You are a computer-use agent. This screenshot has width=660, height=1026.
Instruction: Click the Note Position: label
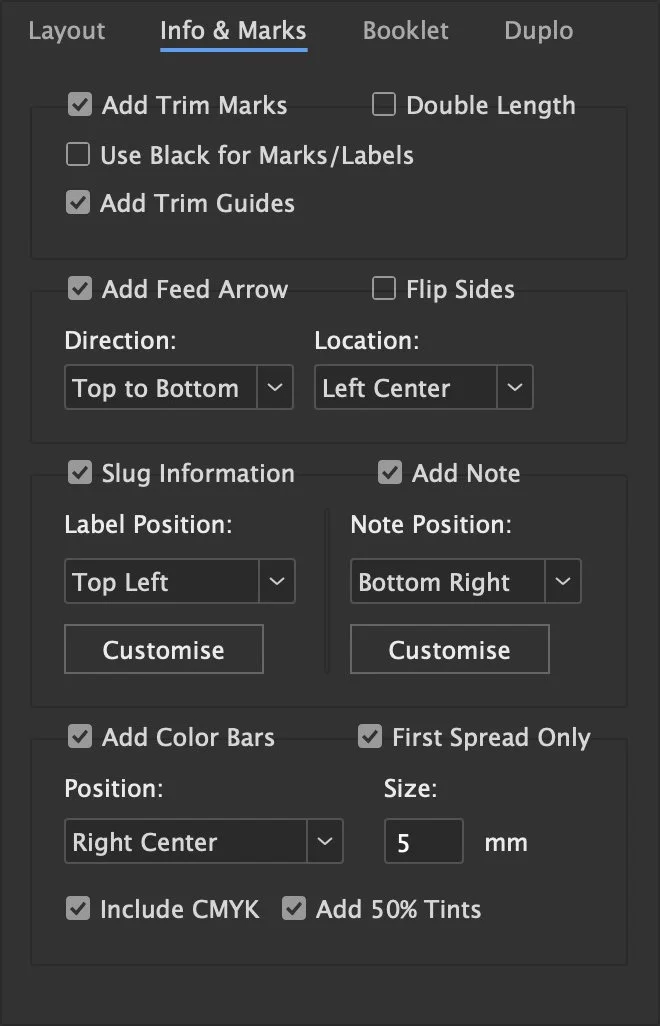431,525
